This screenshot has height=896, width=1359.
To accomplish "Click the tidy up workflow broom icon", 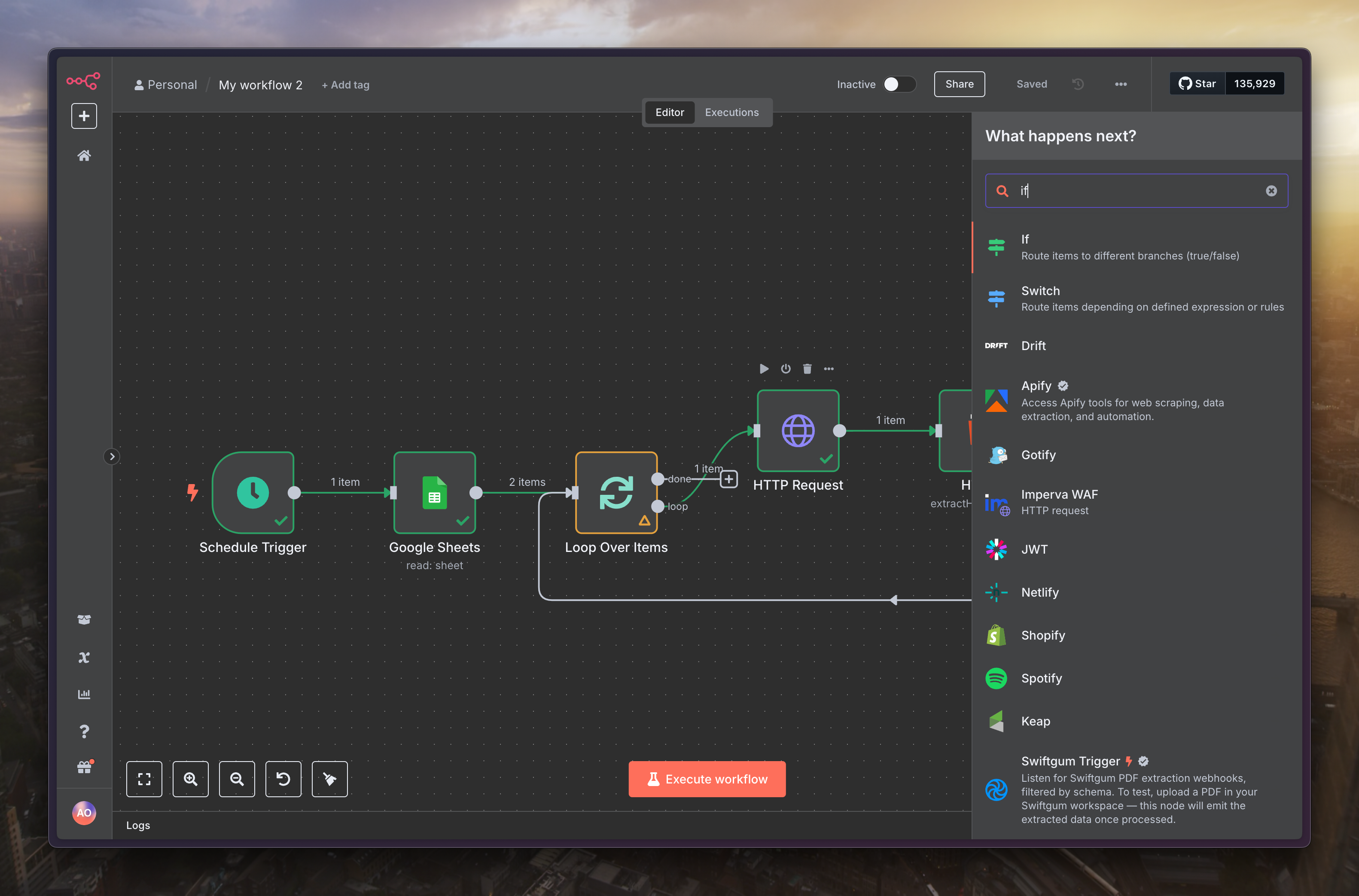I will point(329,779).
